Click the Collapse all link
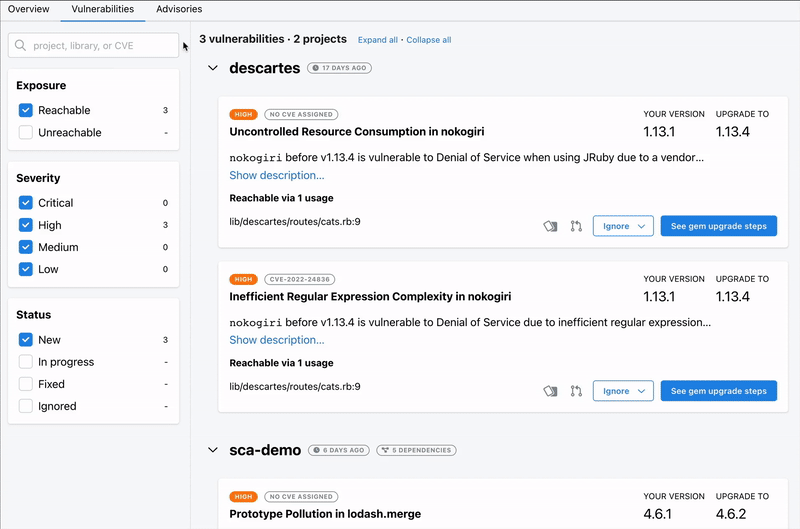Viewport: 800px width, 529px height. coord(429,40)
